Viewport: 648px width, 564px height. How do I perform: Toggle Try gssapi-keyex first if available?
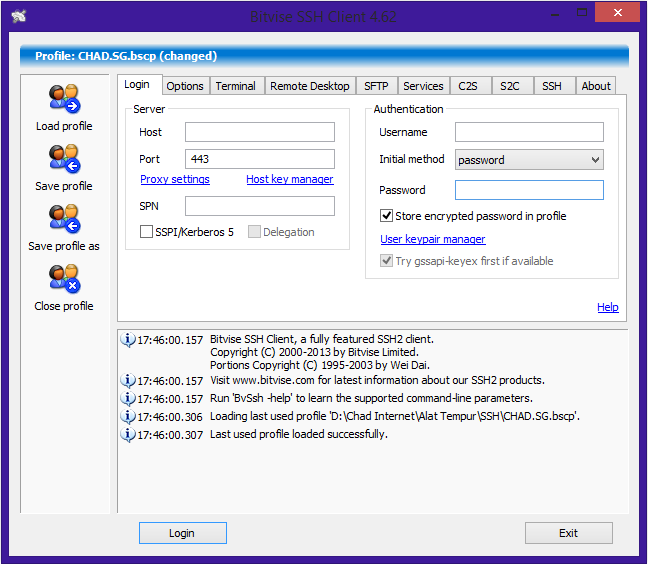[386, 261]
